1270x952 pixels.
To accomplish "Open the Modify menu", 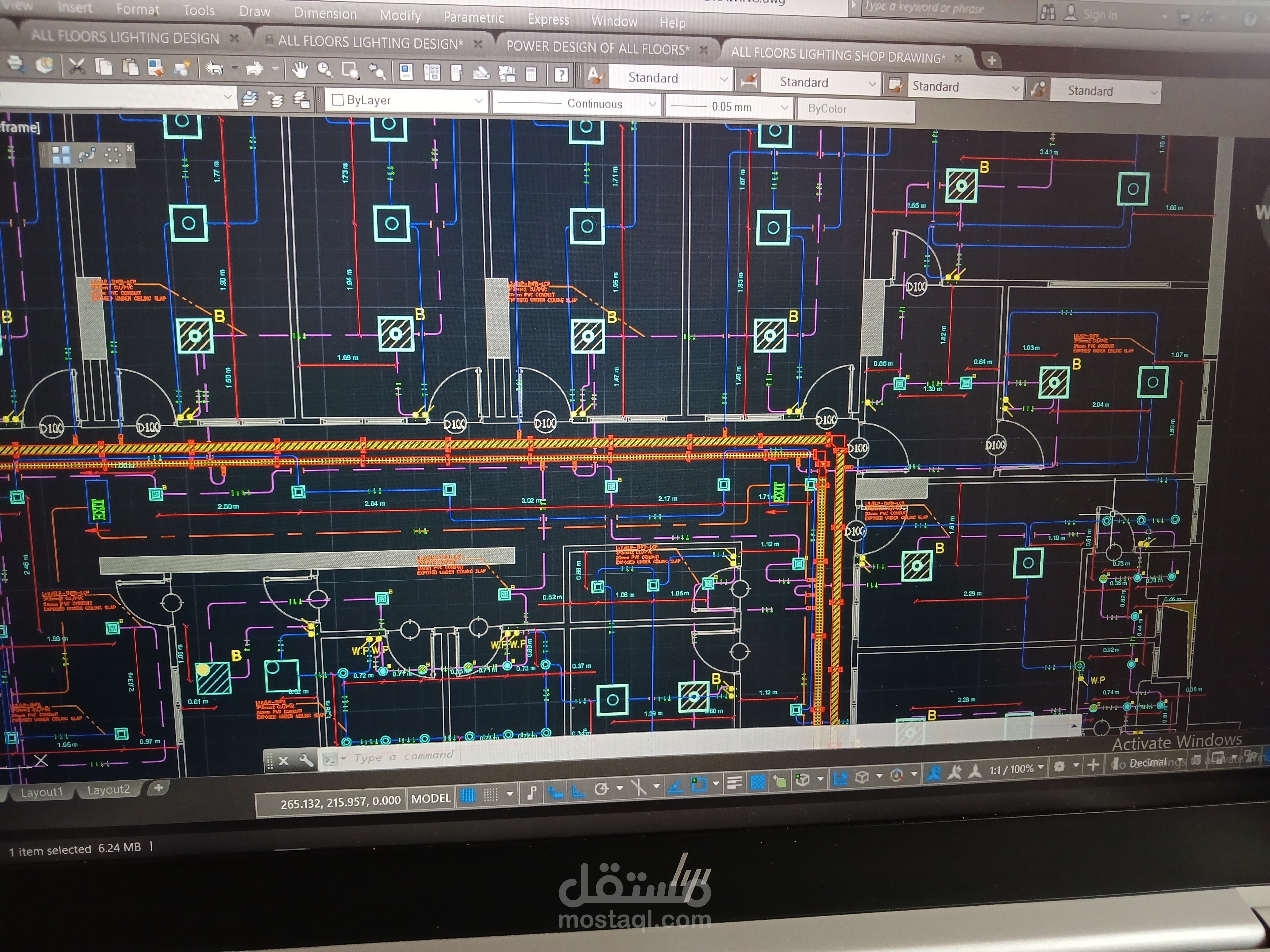I will (x=400, y=16).
